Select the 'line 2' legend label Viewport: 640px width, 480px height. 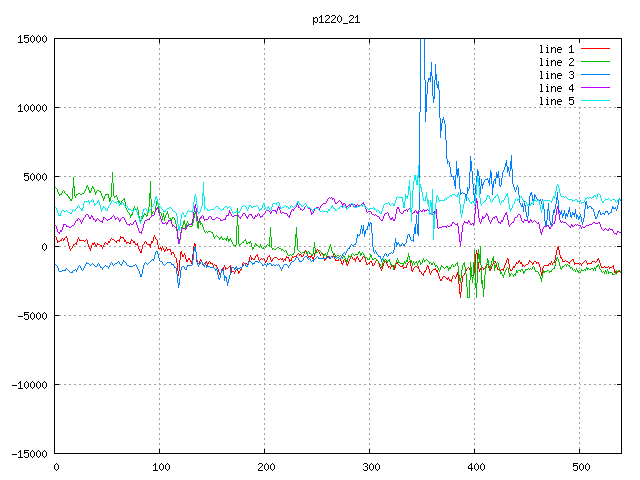556,62
